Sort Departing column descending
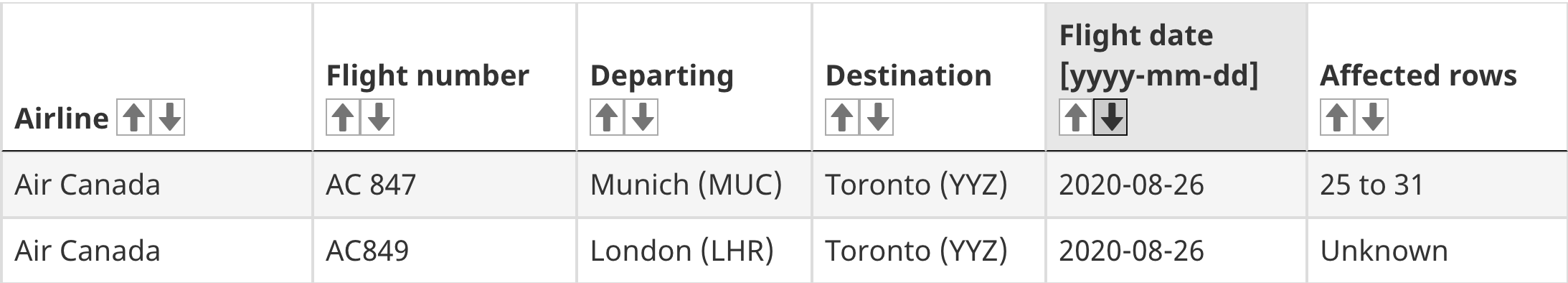This screenshot has width=1568, height=283. coord(642,117)
